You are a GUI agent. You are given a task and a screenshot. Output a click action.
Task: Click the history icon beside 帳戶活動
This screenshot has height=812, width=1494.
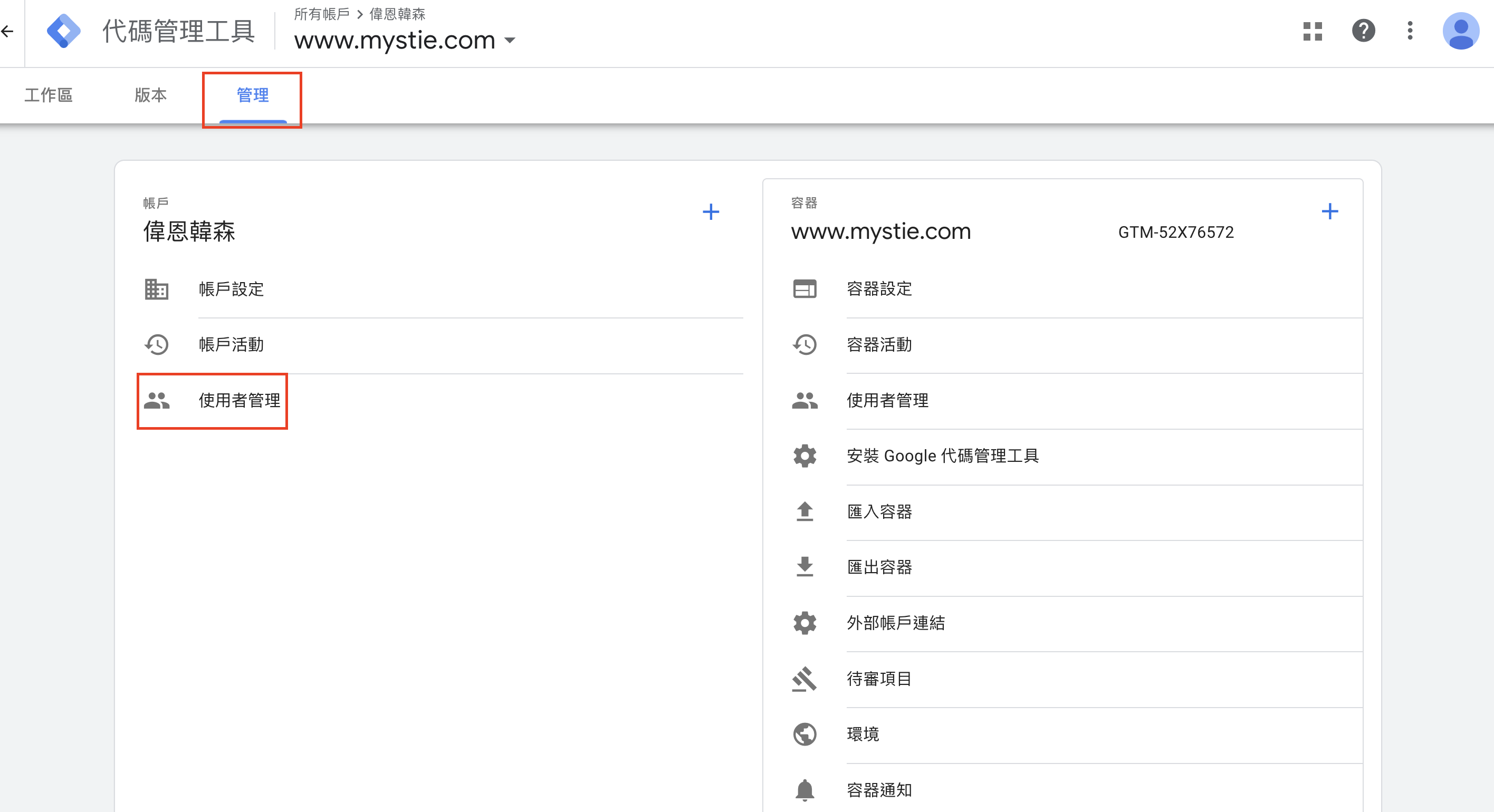pos(156,344)
